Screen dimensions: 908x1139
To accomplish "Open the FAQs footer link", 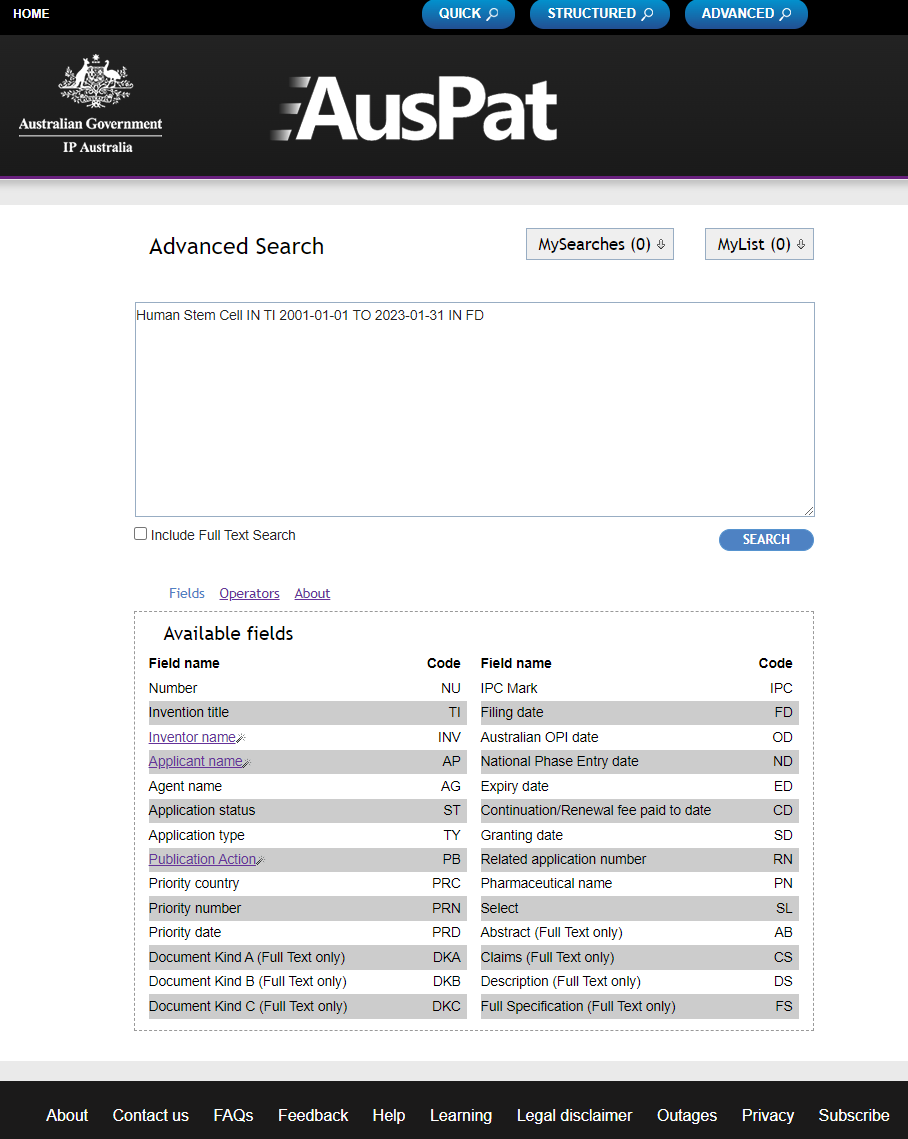I will [x=233, y=1115].
